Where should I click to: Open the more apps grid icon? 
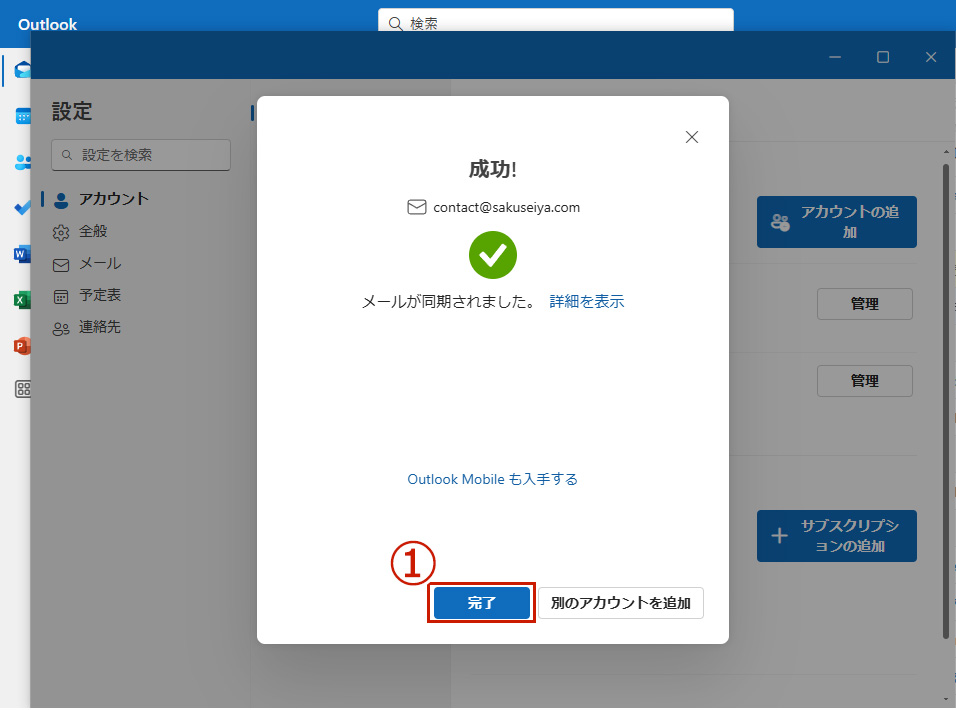[x=23, y=389]
